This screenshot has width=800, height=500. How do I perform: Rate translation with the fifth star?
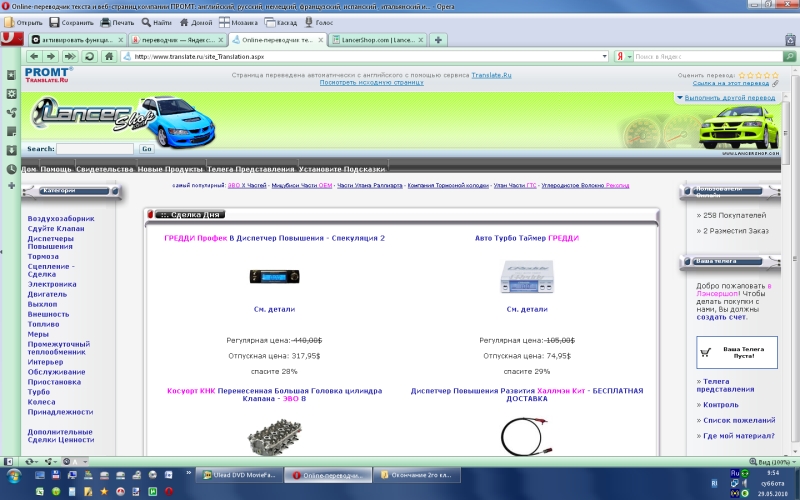(x=776, y=75)
